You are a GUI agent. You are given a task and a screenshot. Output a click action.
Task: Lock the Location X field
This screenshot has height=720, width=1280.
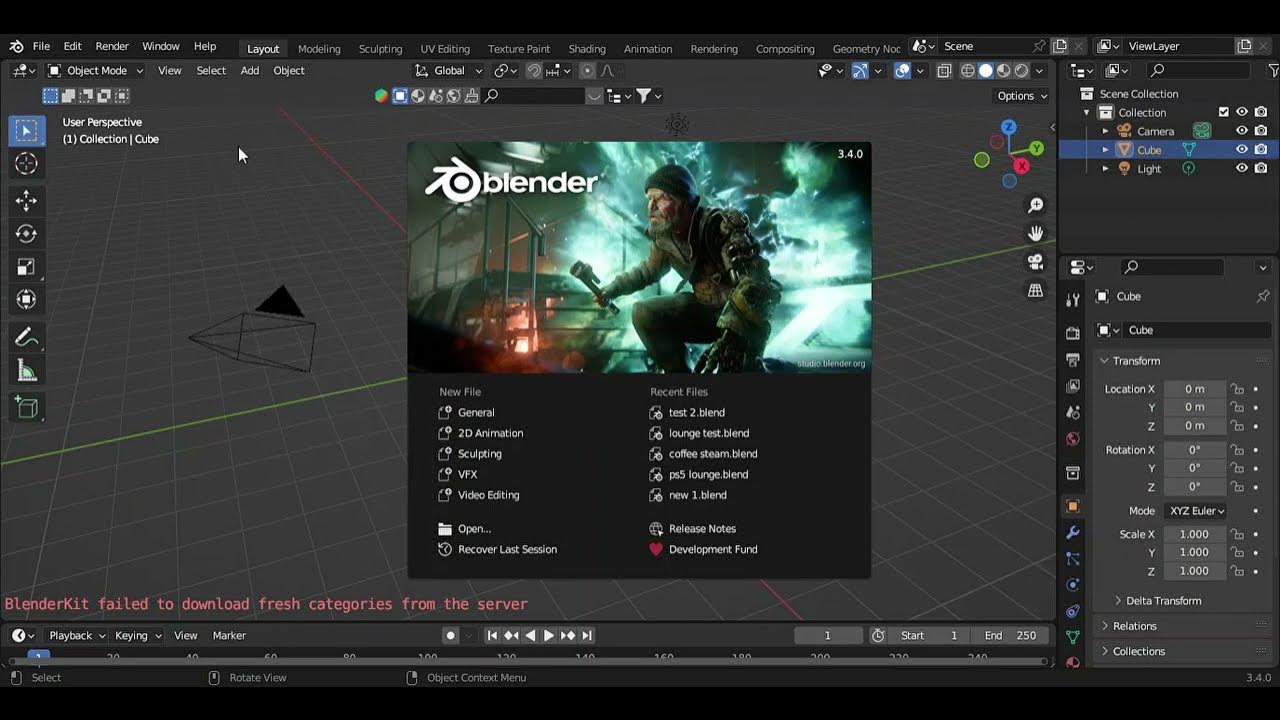tap(1237, 389)
